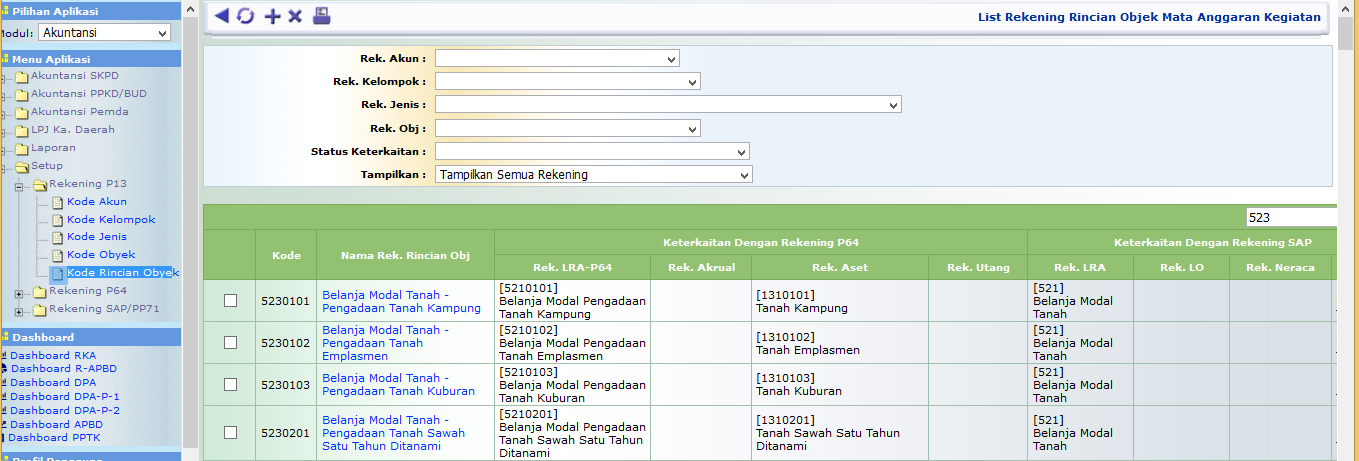Open Kode Kelompok in the menu tree

111,220
